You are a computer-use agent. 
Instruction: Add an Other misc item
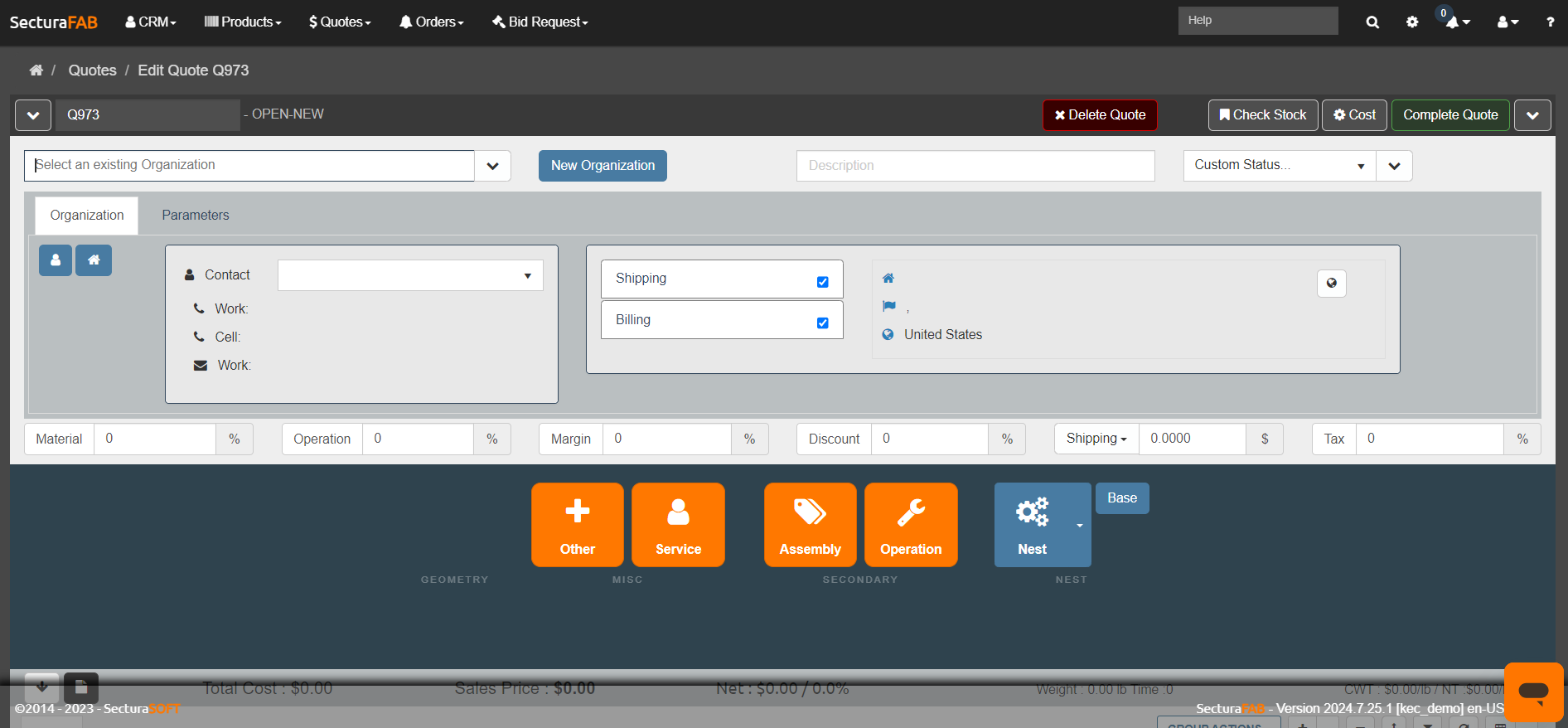coord(578,525)
